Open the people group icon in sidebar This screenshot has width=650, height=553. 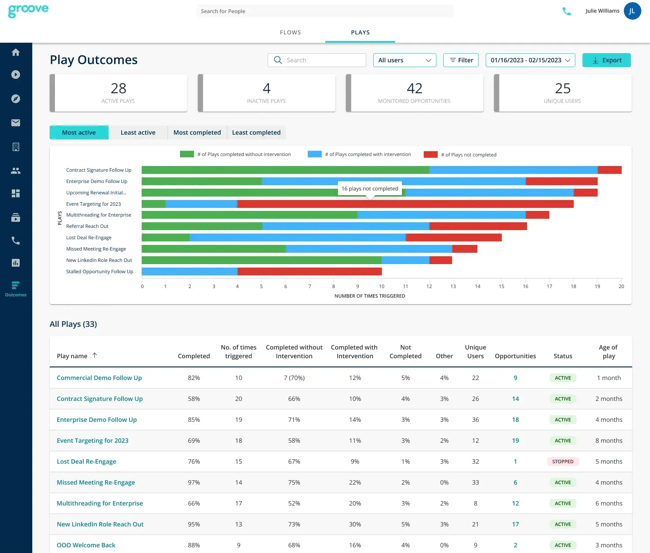point(16,170)
